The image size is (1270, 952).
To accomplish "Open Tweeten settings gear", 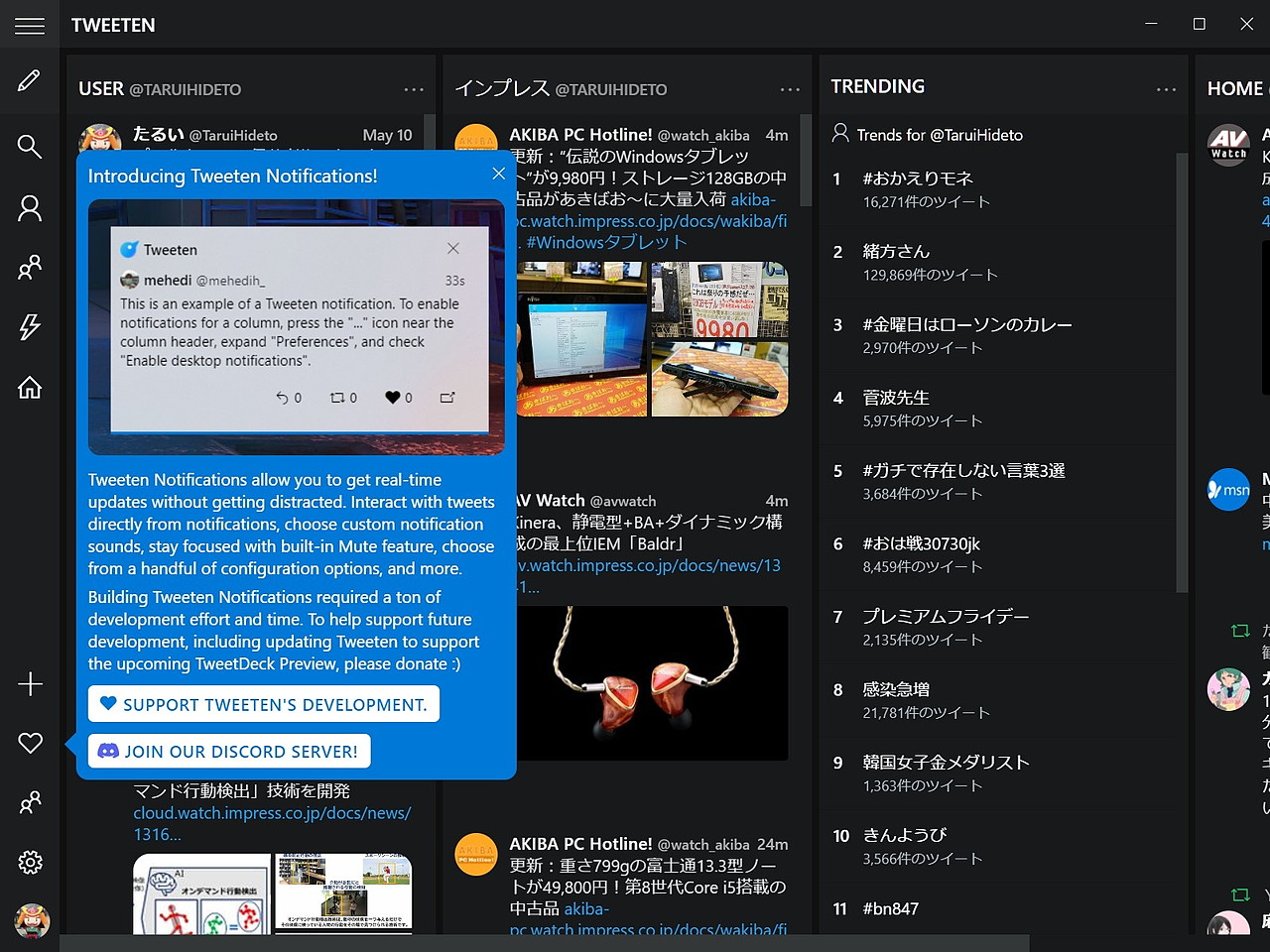I will click(x=30, y=862).
